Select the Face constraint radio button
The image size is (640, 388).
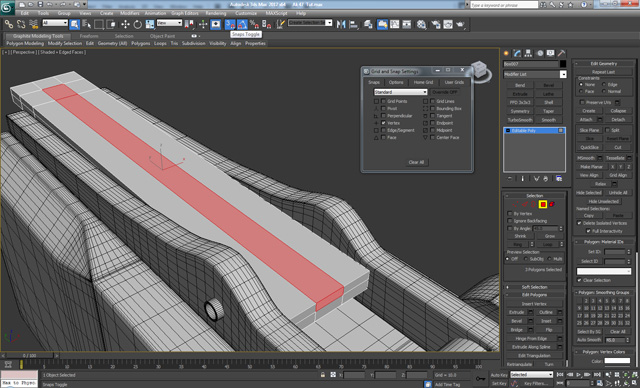[581, 91]
